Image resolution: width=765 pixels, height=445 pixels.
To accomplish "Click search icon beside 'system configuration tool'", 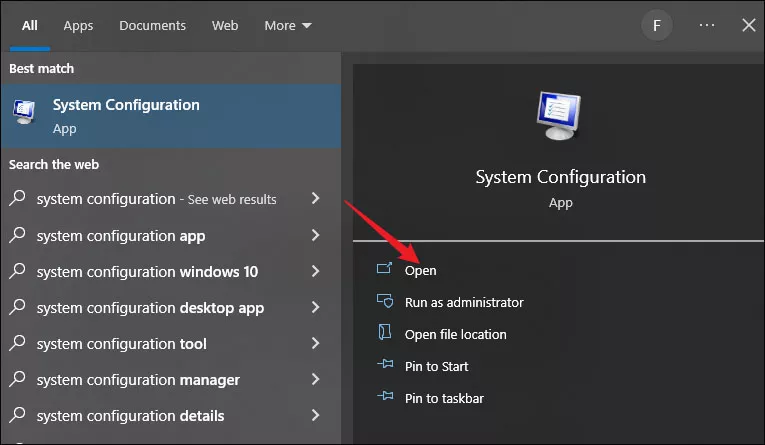I will tap(17, 343).
